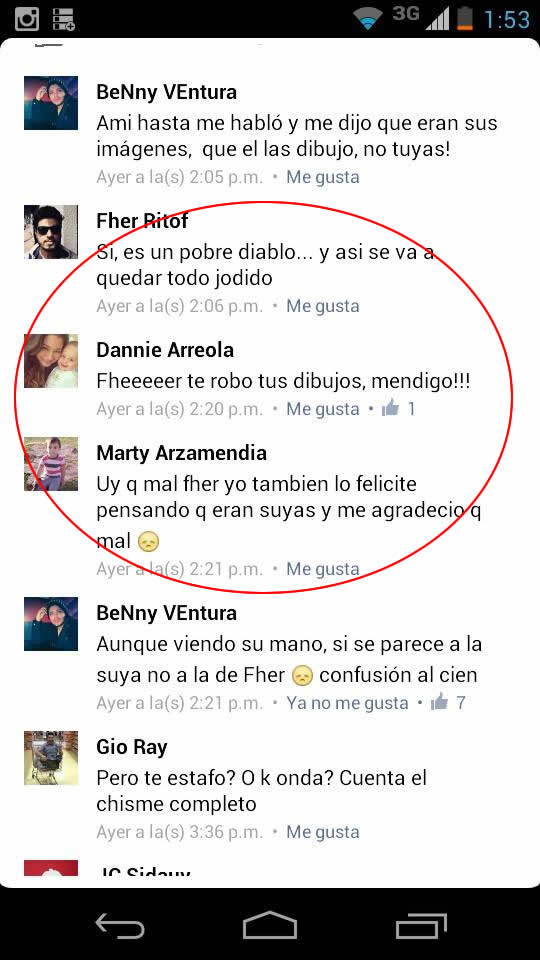Tap the battery indicator in status bar

click(465, 19)
